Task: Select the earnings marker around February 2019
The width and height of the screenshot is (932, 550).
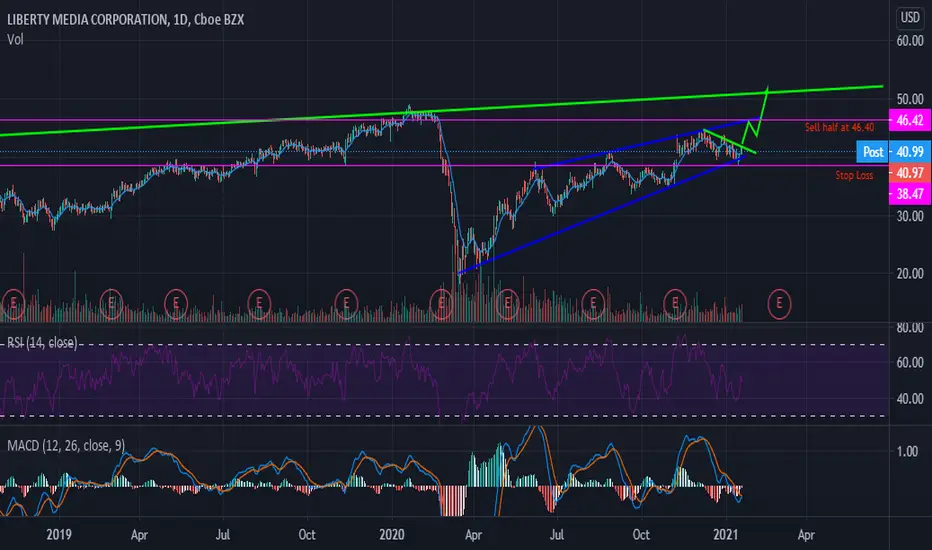Action: (x=111, y=304)
